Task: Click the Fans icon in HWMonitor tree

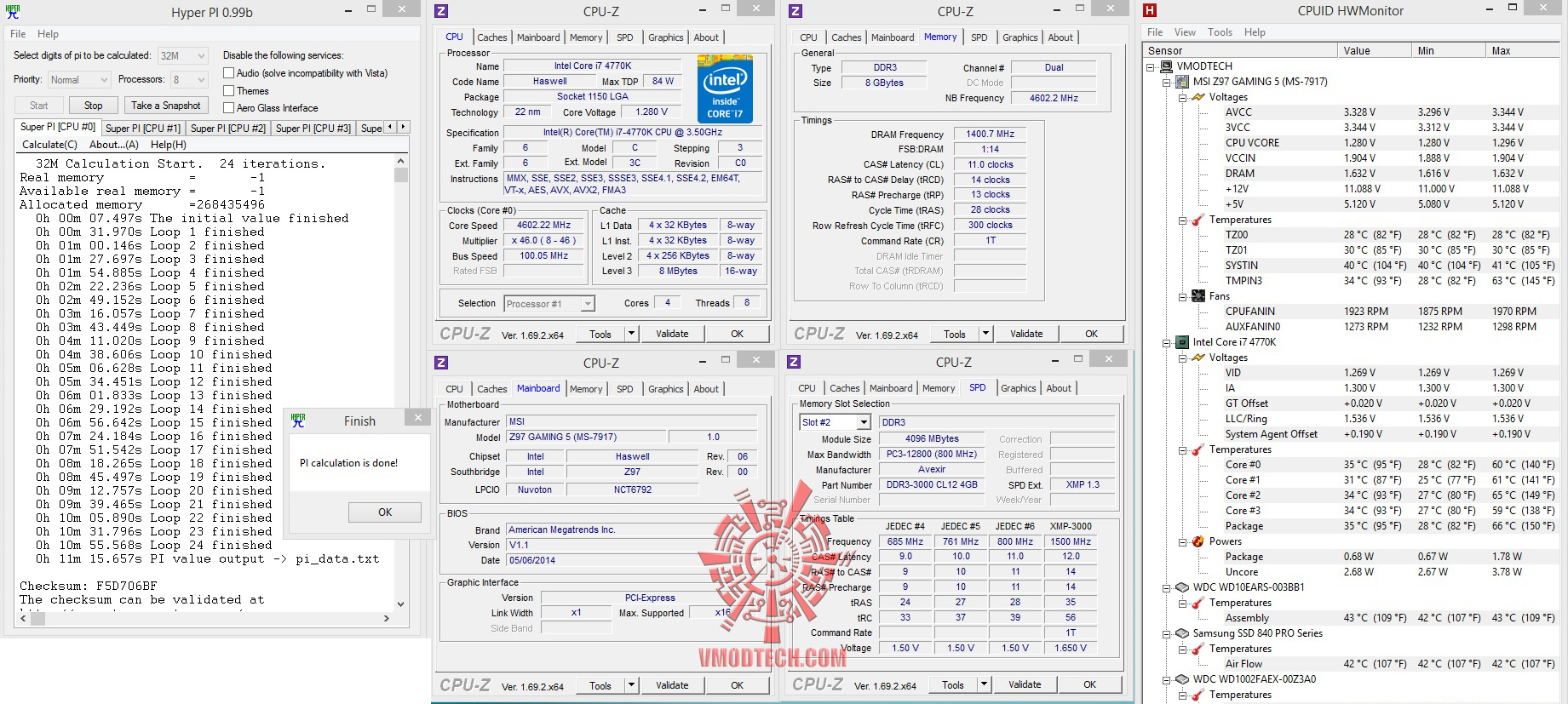Action: [1198, 296]
